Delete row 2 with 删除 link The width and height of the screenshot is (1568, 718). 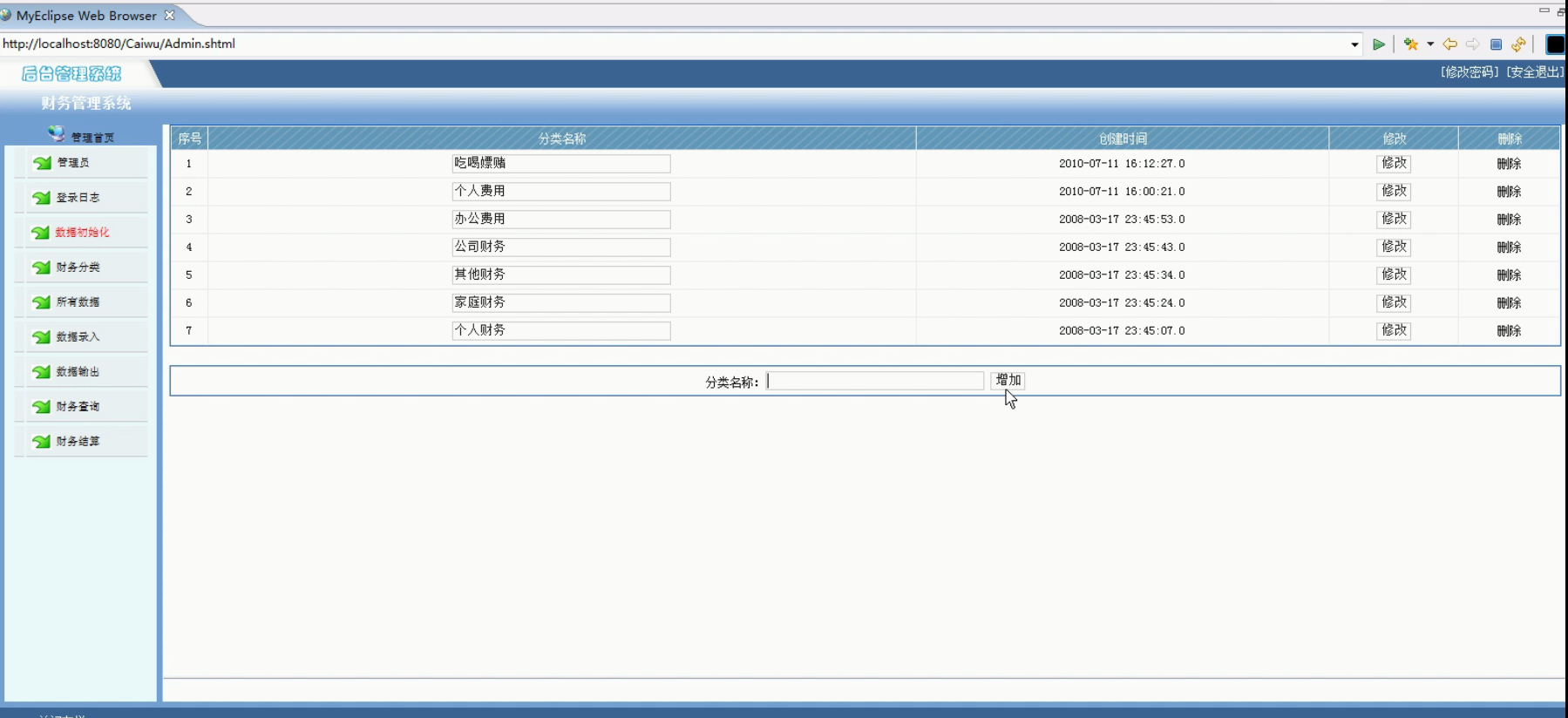(1509, 192)
